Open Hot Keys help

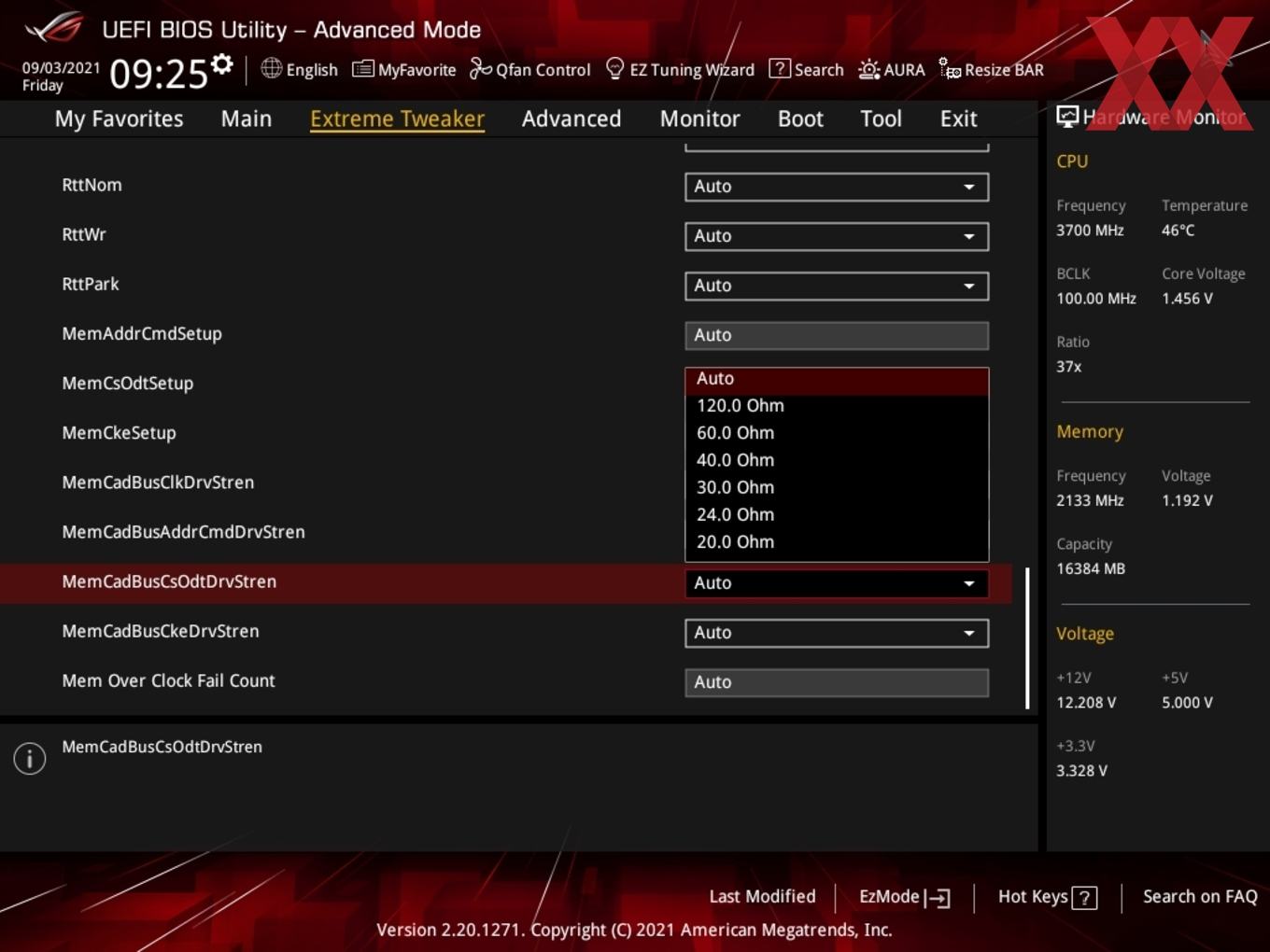coord(1047,897)
